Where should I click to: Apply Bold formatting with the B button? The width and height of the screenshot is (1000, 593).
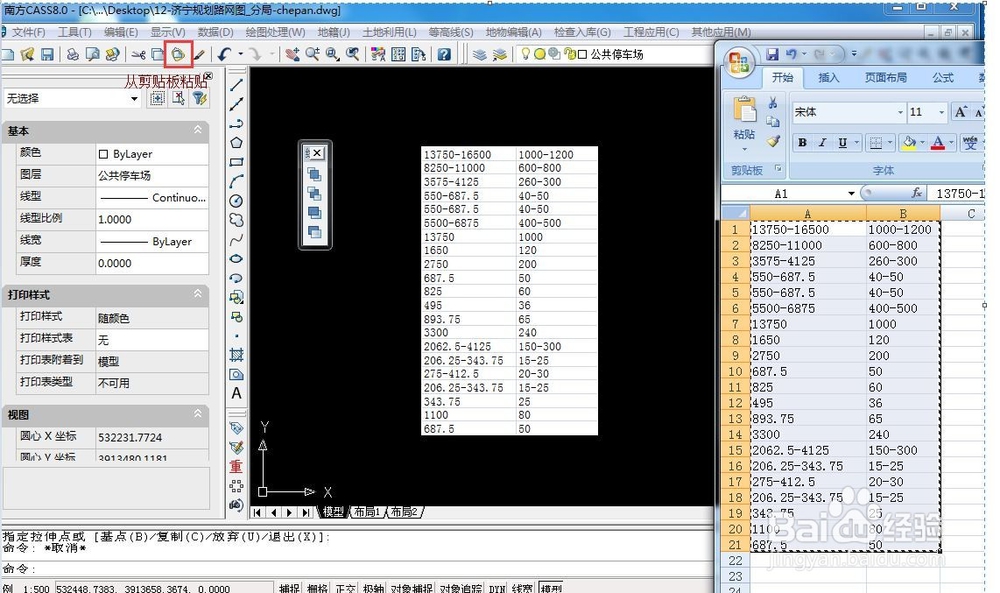pos(803,143)
